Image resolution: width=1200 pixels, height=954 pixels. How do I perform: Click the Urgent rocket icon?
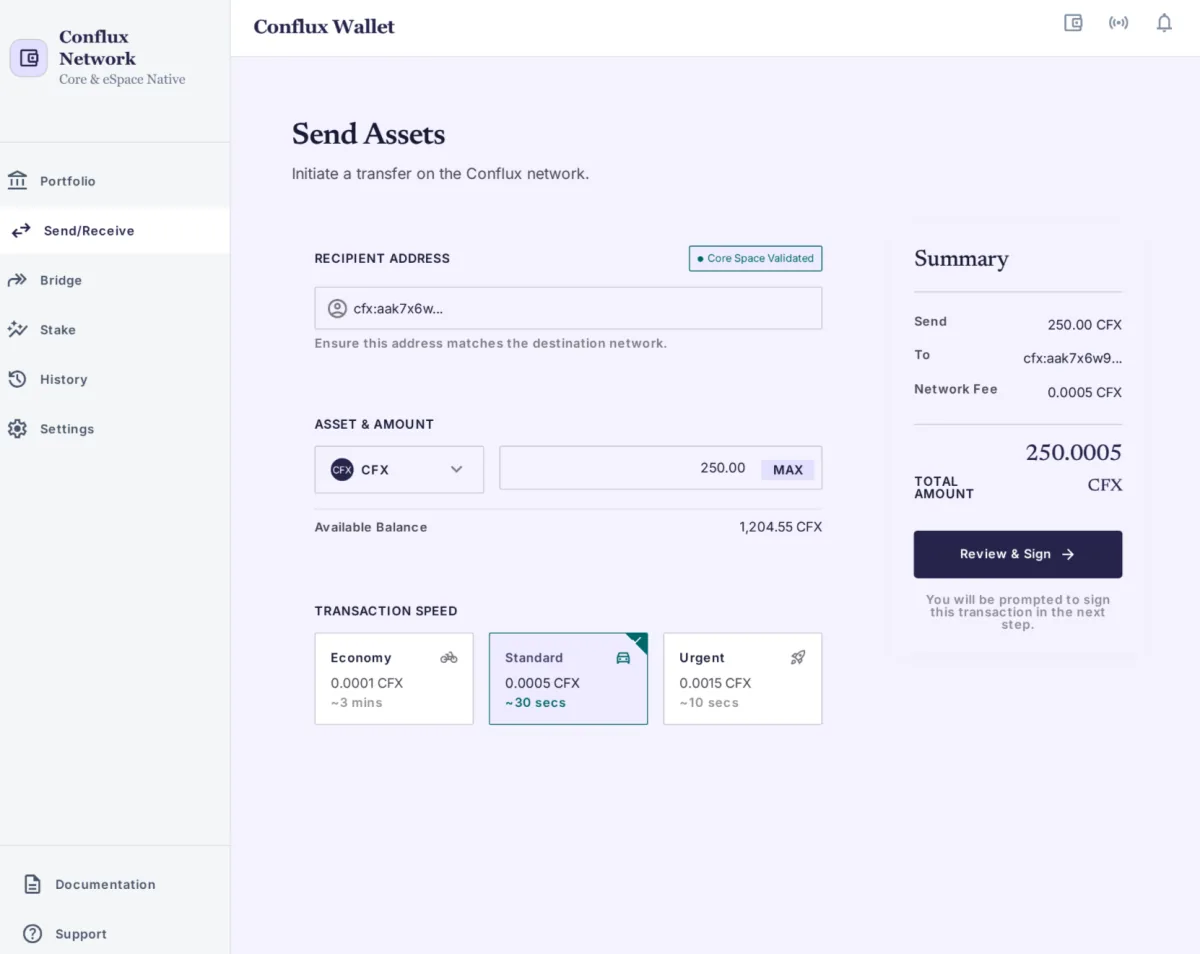click(x=797, y=658)
